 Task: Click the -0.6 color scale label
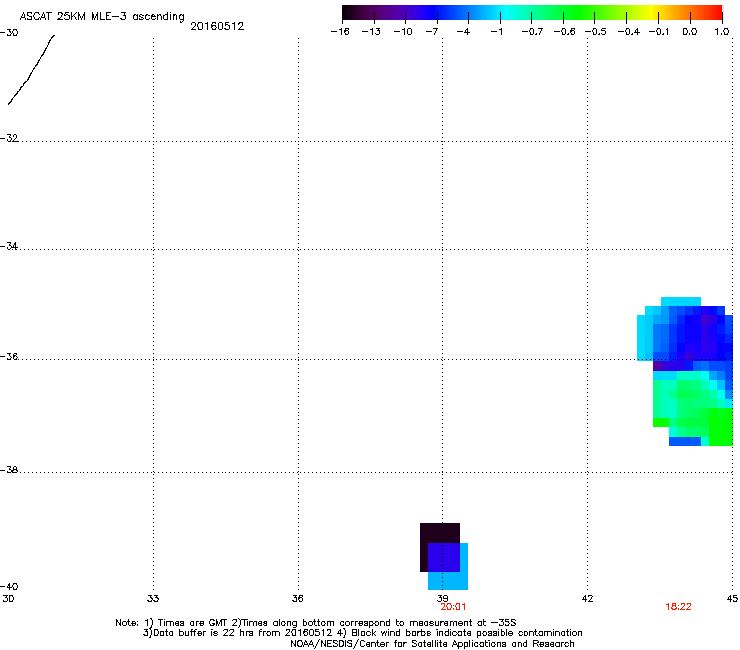point(564,32)
